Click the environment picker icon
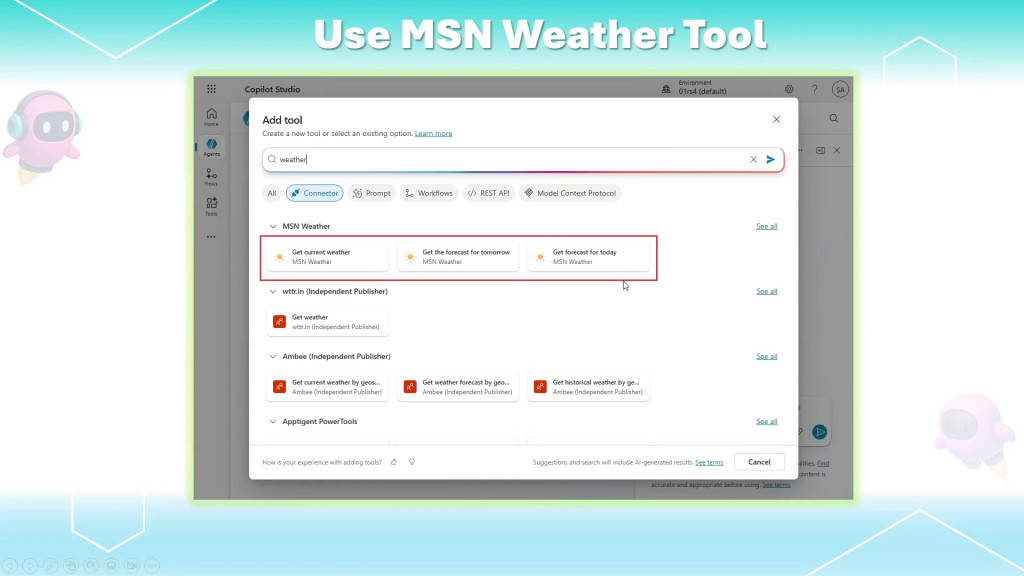This screenshot has width=1024, height=576. 666,89
